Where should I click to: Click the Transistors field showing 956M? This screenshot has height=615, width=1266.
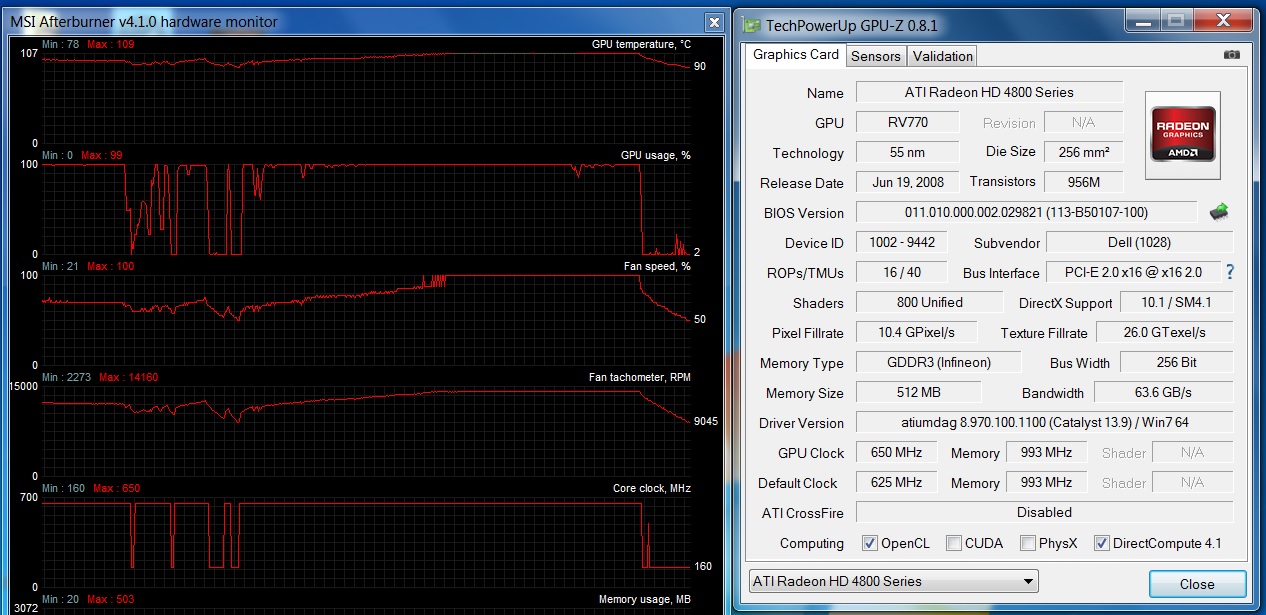tap(1083, 182)
